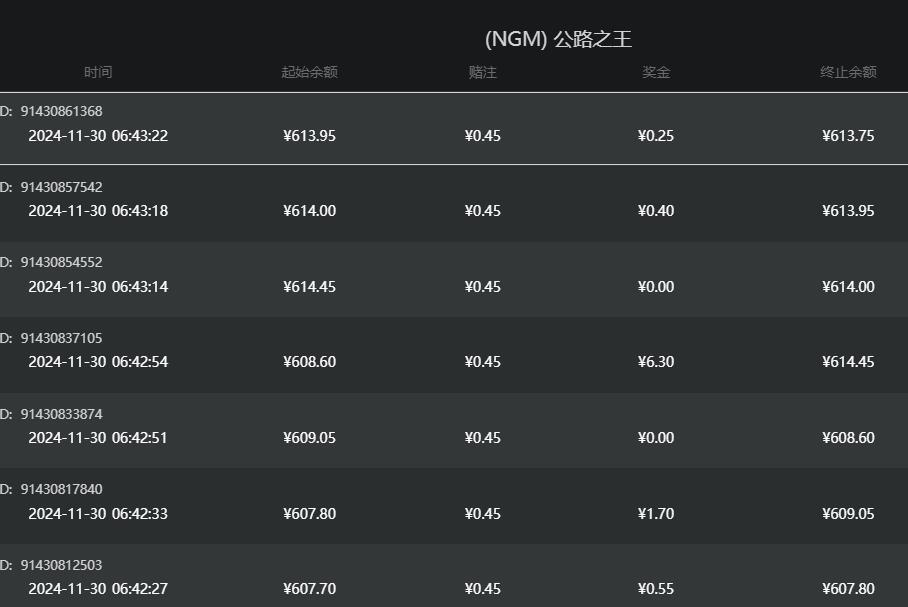Select record ID 91430833874
Viewport: 908px width, 607px height.
point(61,414)
